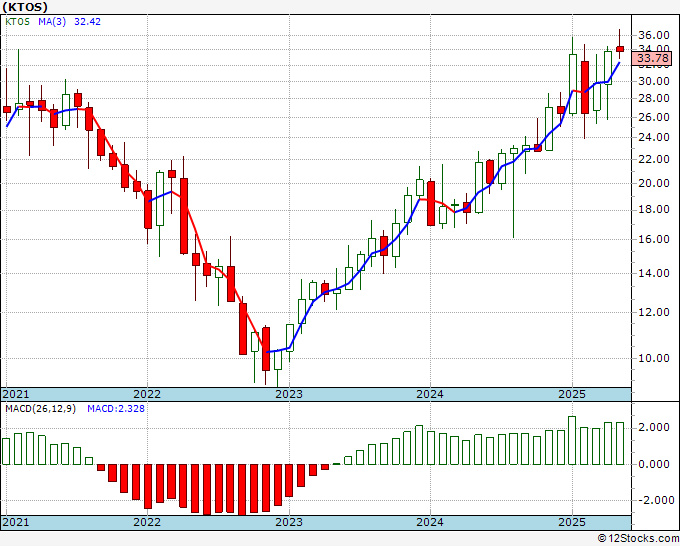Screen dimensions: 680x546
Task: Click the latest red candlestick near 34
Action: (620, 49)
